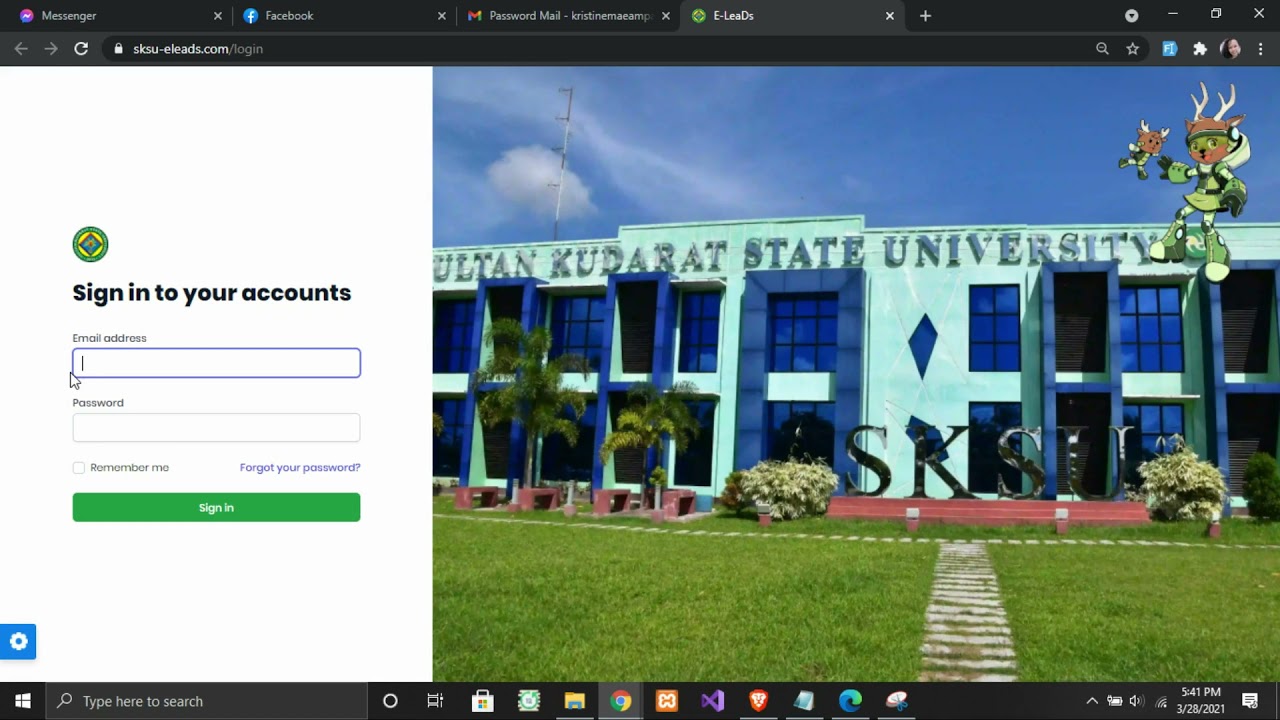The image size is (1280, 720).
Task: Close the E-LeaDs tab
Action: 889,16
